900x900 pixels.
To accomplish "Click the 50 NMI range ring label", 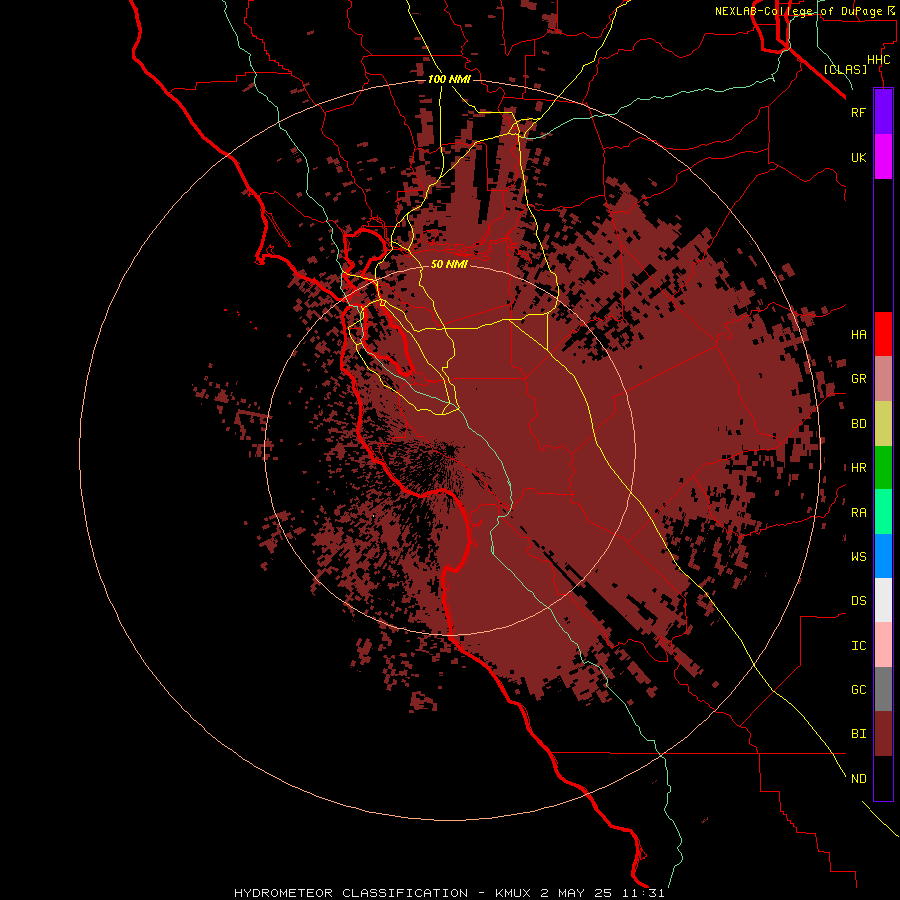I will click(449, 264).
